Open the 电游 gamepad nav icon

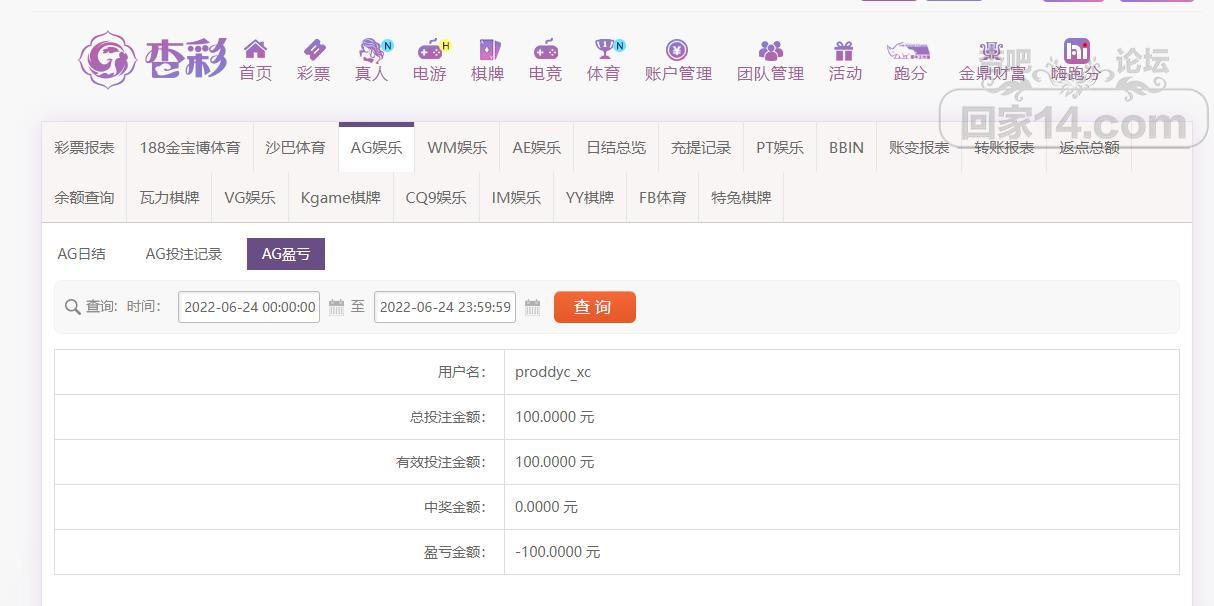(x=431, y=49)
